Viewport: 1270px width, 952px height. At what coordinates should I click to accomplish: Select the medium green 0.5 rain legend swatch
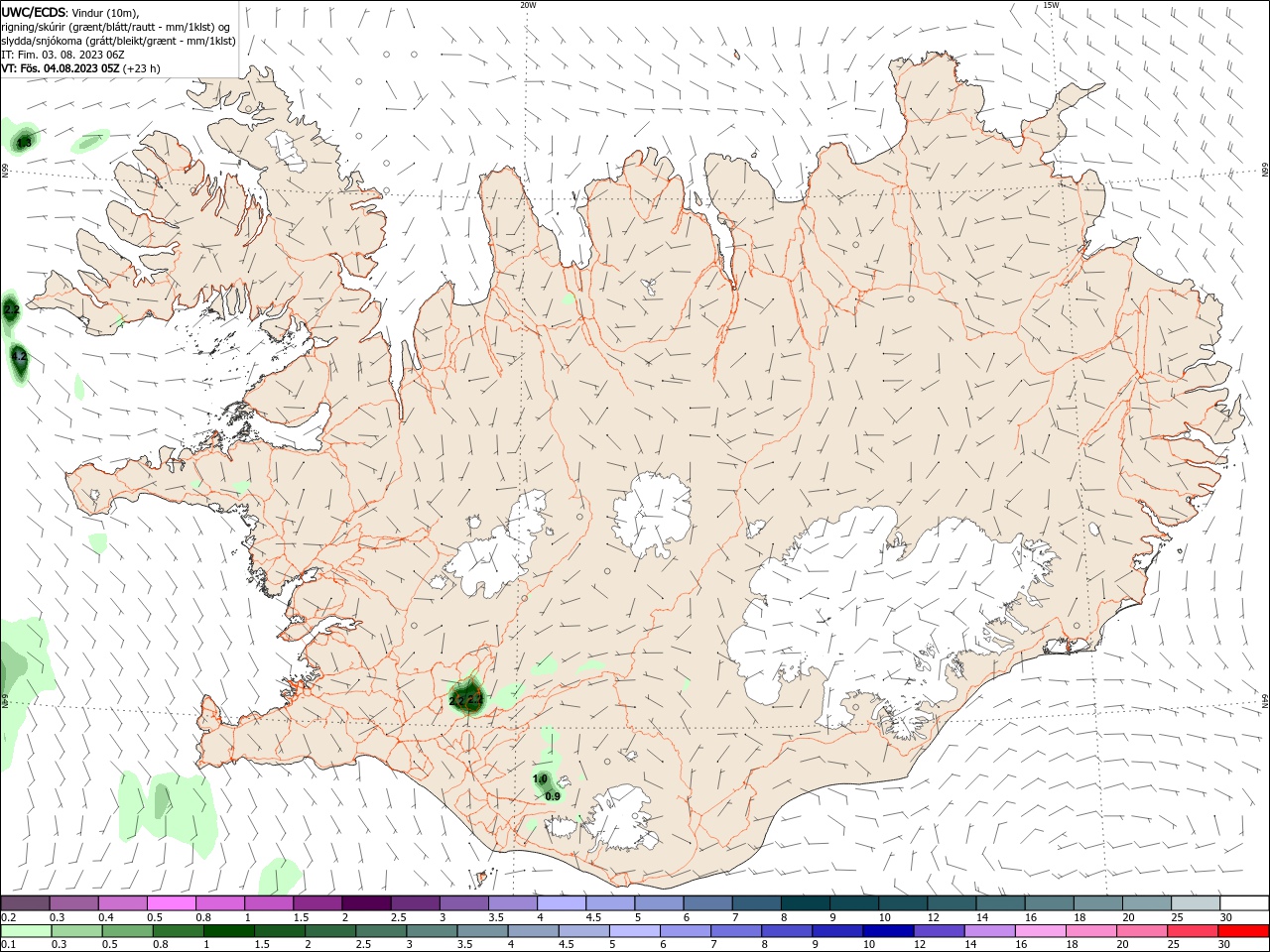click(129, 931)
